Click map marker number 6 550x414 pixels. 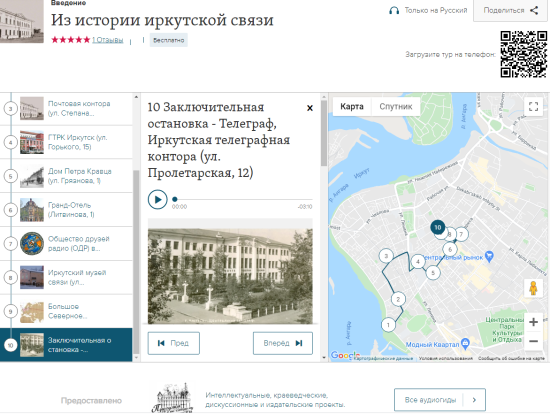pyautogui.click(x=450, y=249)
